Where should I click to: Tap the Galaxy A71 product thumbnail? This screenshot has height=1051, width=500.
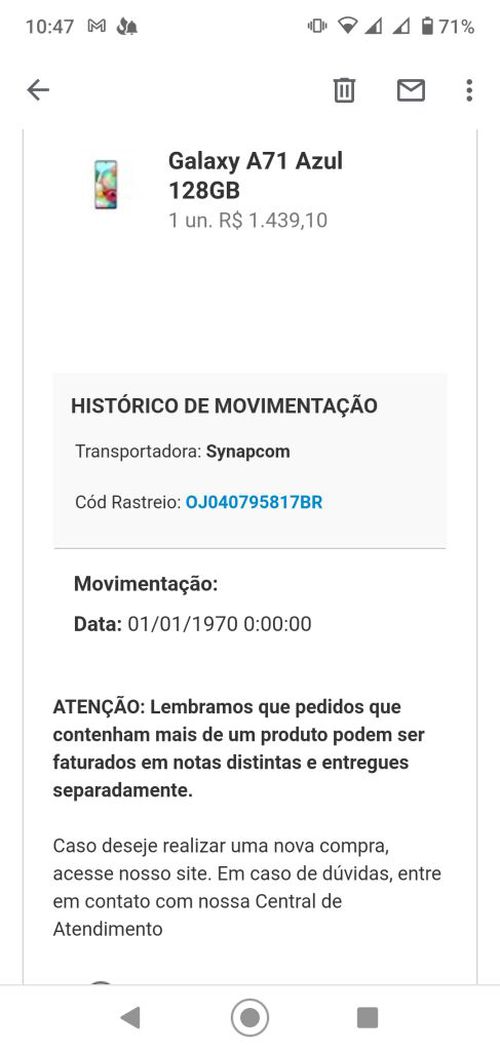pos(105,184)
